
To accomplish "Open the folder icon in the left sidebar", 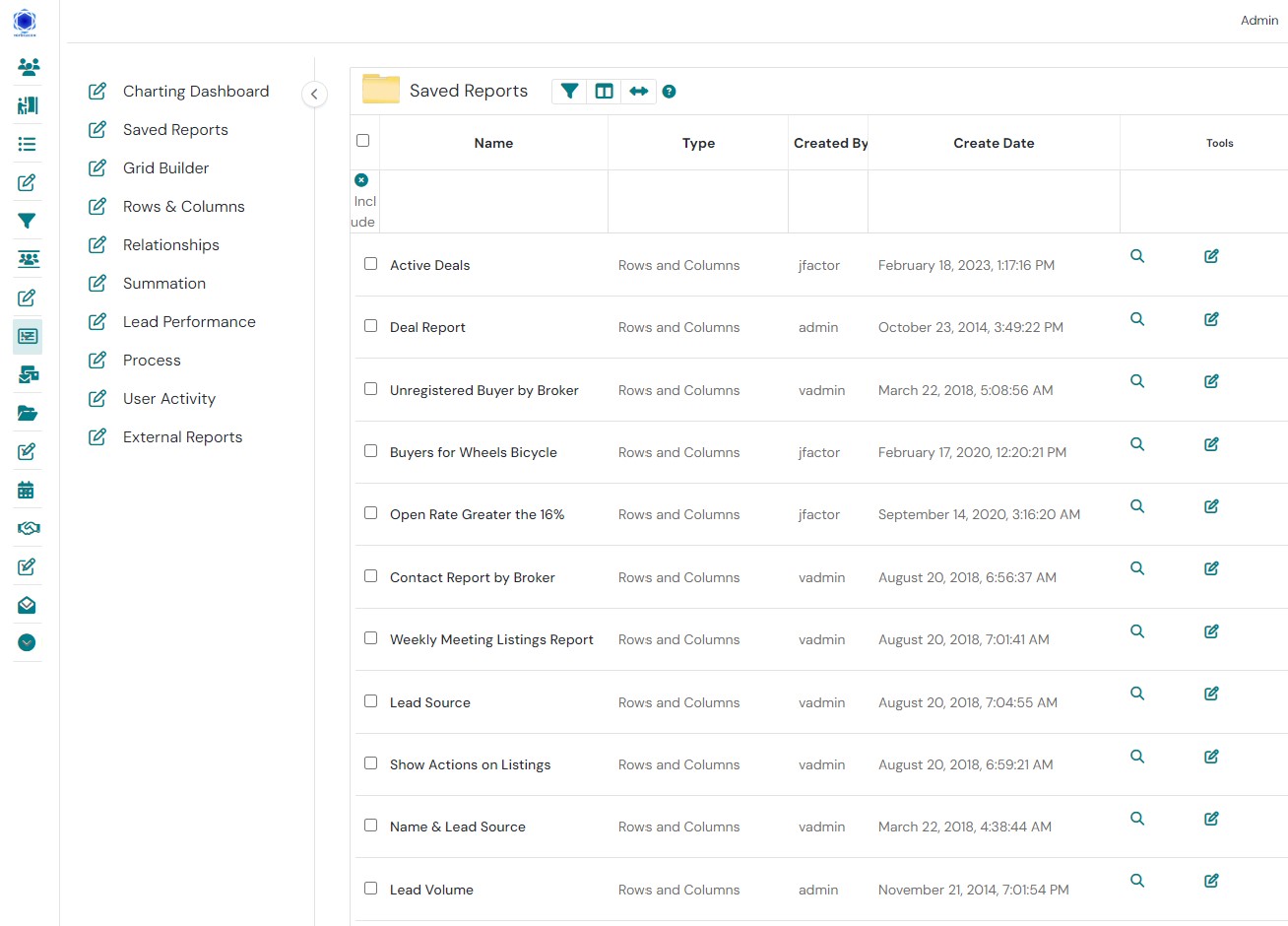I will pyautogui.click(x=28, y=413).
